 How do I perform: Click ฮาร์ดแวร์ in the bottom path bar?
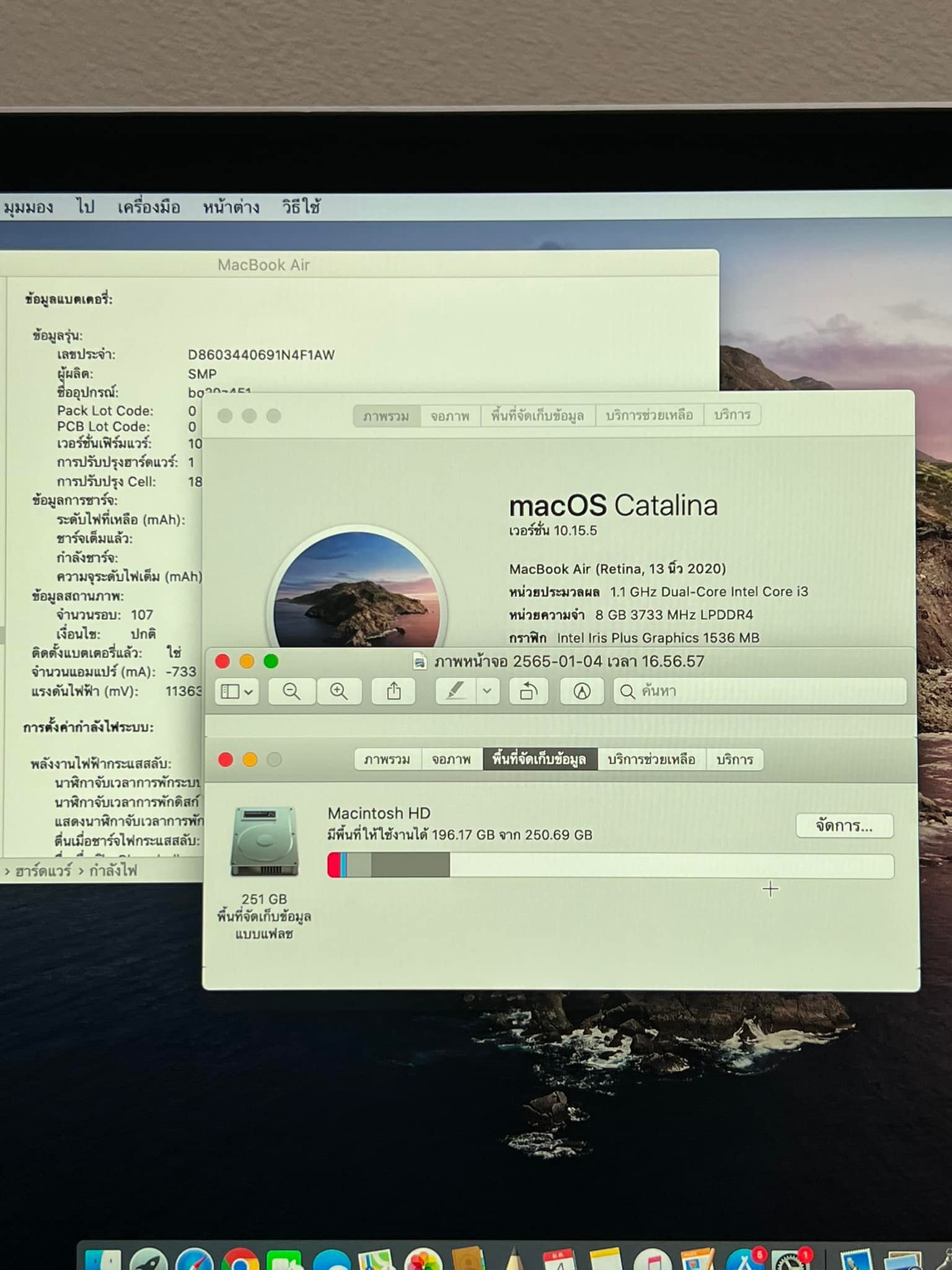coord(43,871)
